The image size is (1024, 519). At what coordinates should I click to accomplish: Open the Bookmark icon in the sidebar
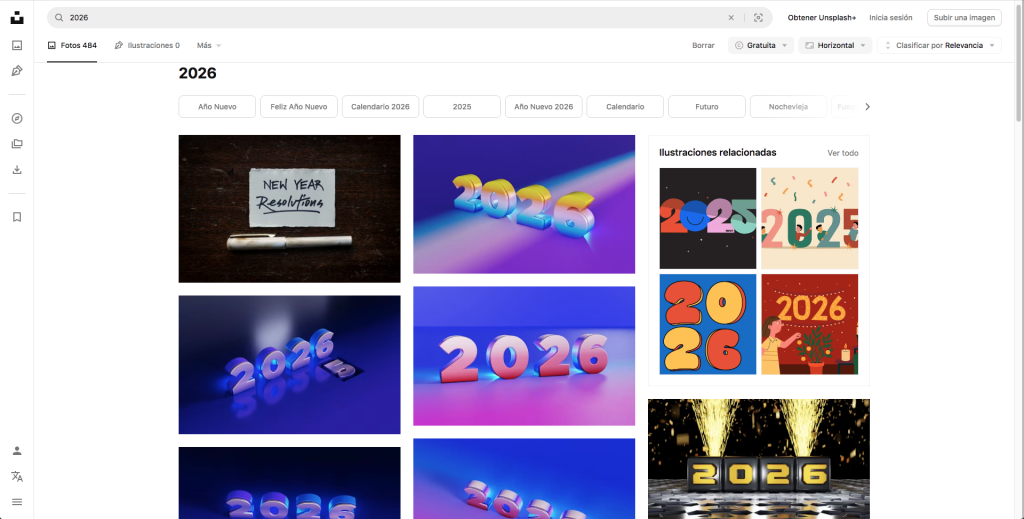coord(17,217)
